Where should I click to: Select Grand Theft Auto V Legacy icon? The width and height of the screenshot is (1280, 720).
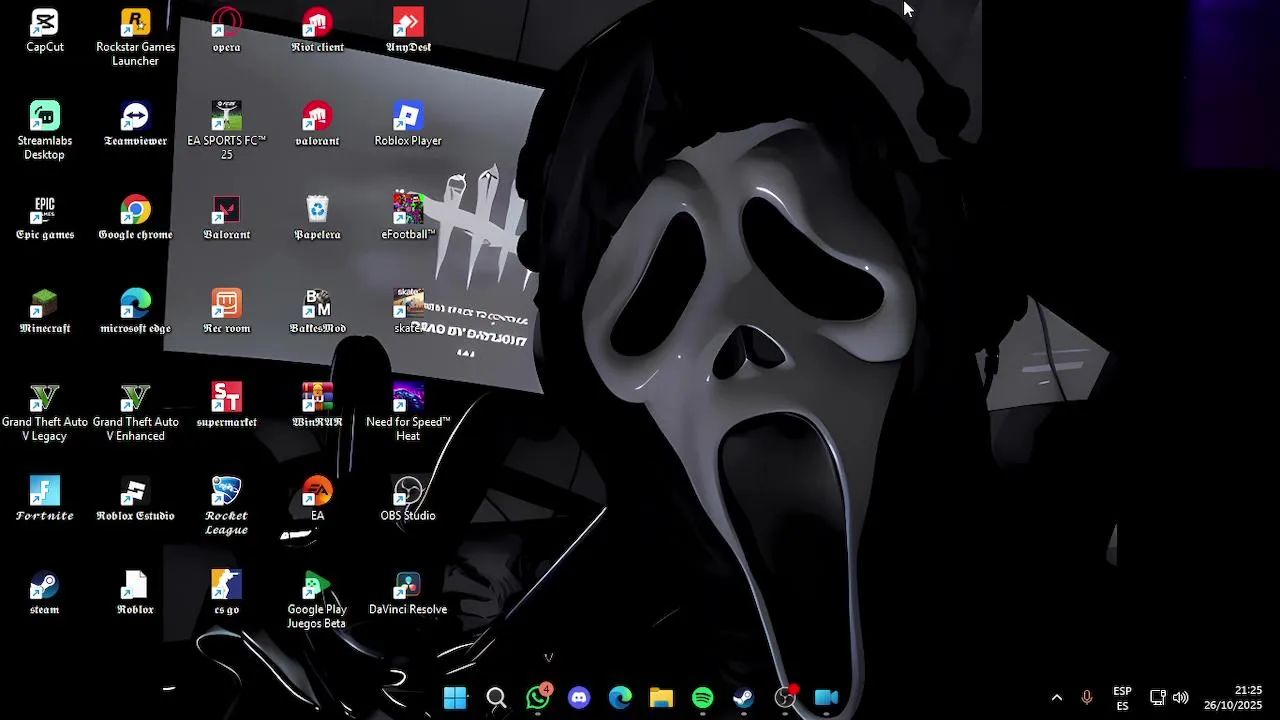click(44, 413)
